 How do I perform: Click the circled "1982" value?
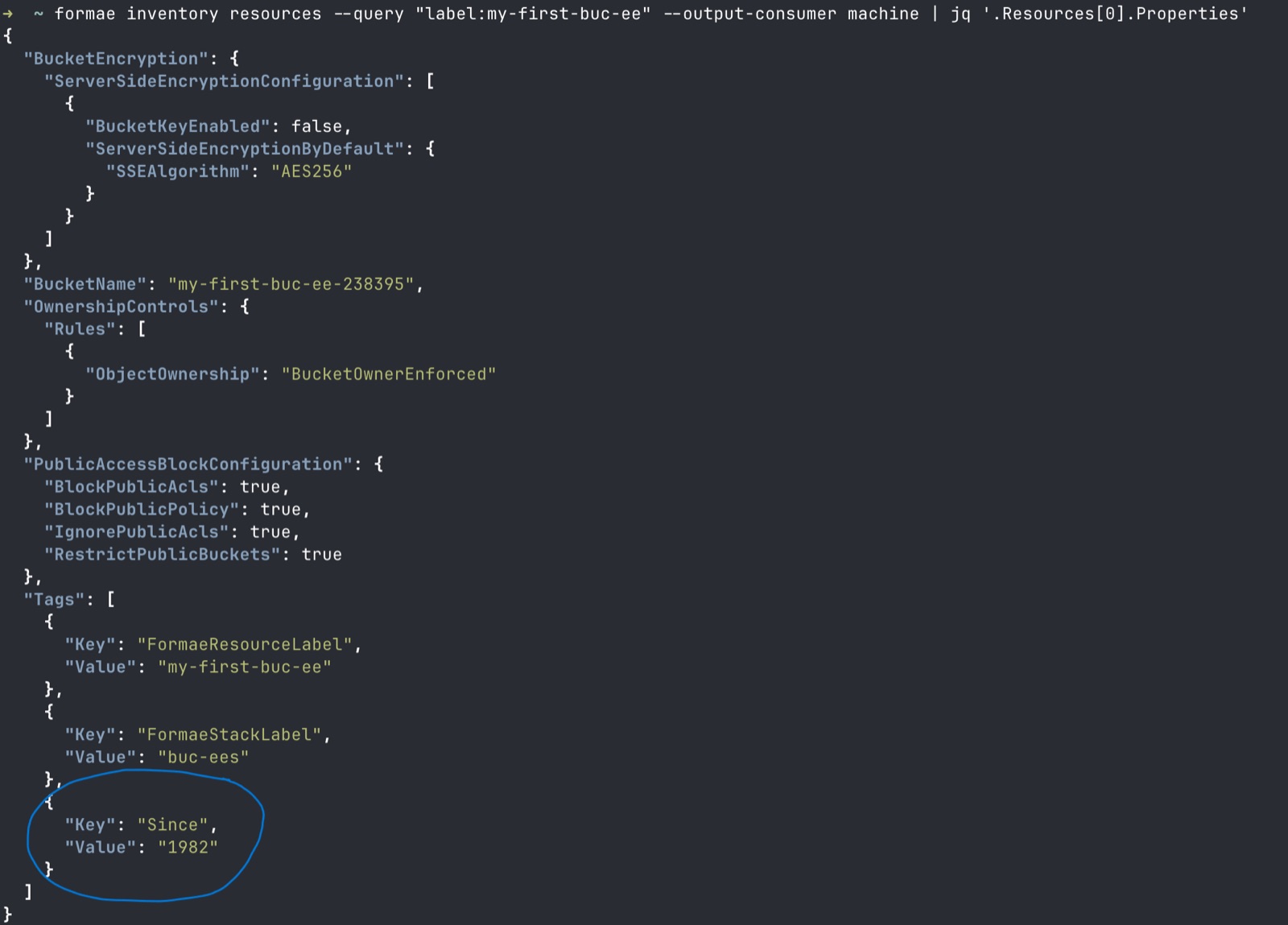(188, 848)
